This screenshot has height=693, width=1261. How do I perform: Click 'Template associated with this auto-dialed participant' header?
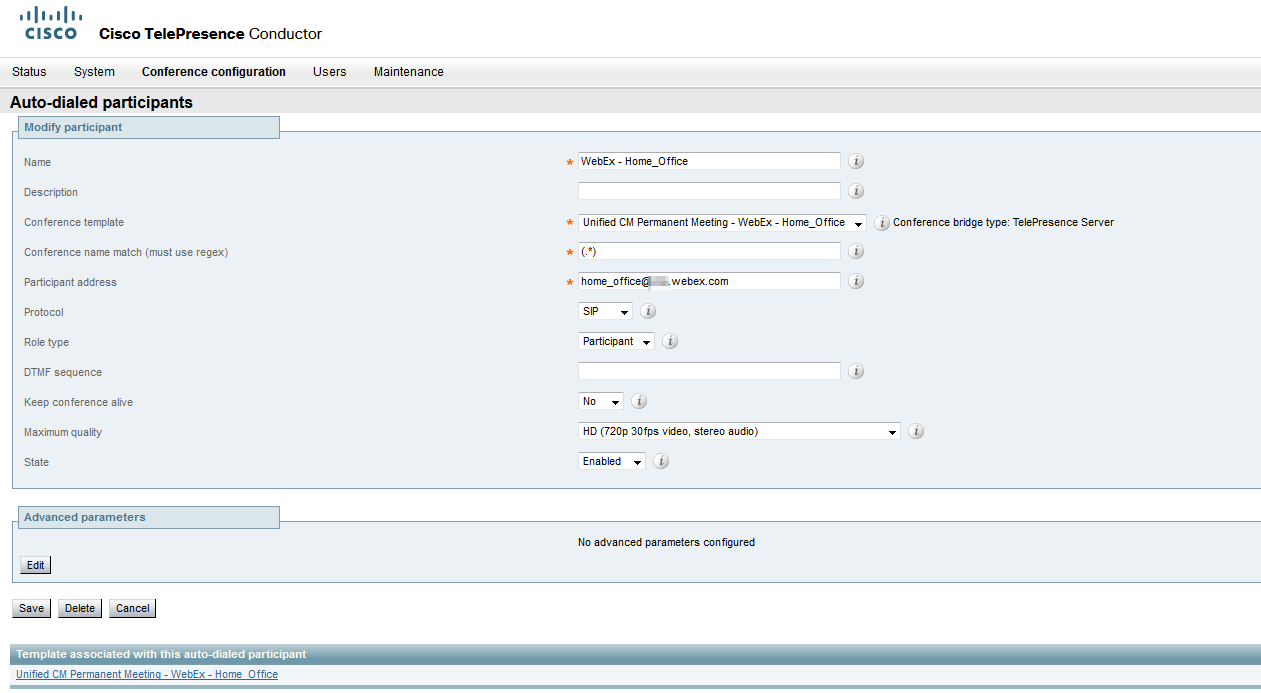coord(161,654)
